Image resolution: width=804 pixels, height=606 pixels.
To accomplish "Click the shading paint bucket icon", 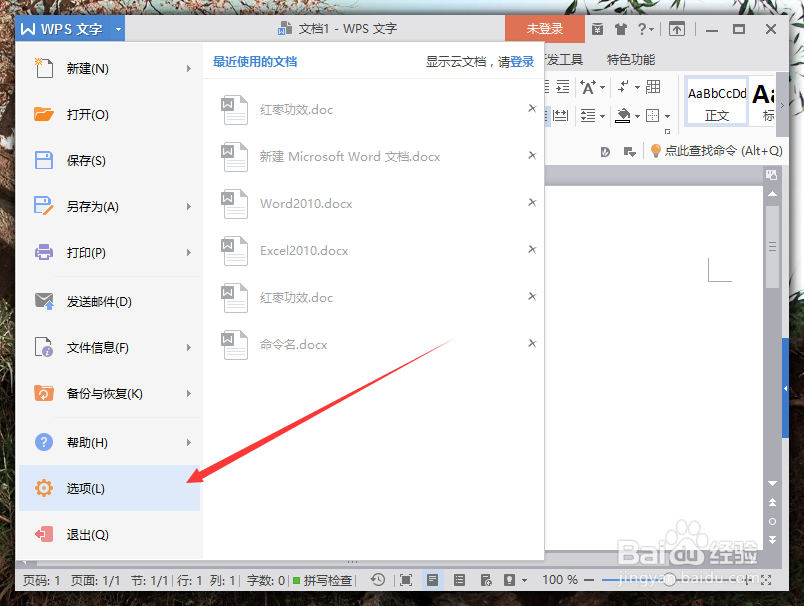I will (x=622, y=116).
